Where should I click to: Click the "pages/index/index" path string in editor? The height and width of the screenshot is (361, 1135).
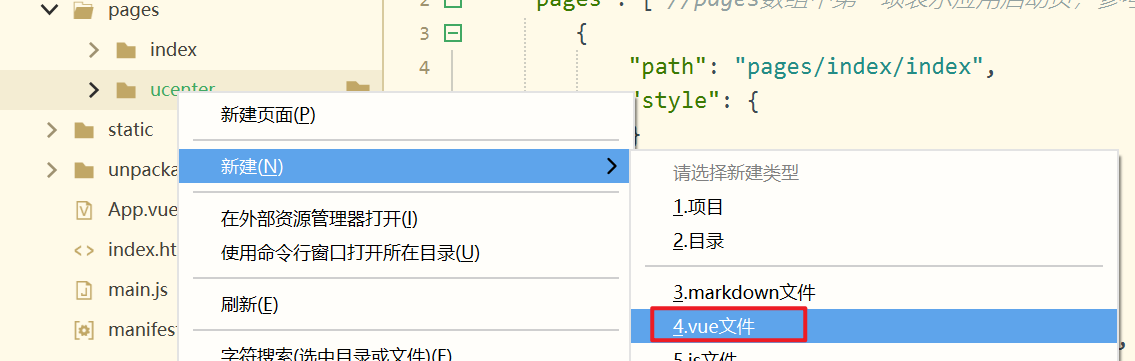coord(856,67)
